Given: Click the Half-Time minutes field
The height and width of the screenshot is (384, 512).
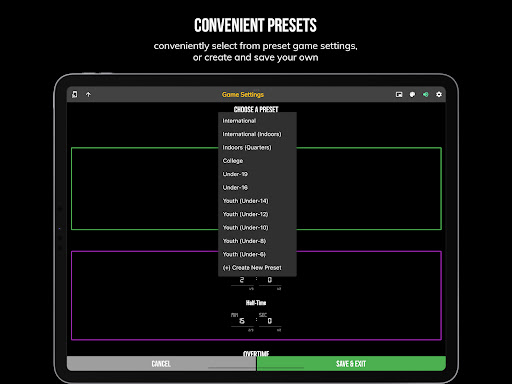Looking at the screenshot, I should pos(242,321).
